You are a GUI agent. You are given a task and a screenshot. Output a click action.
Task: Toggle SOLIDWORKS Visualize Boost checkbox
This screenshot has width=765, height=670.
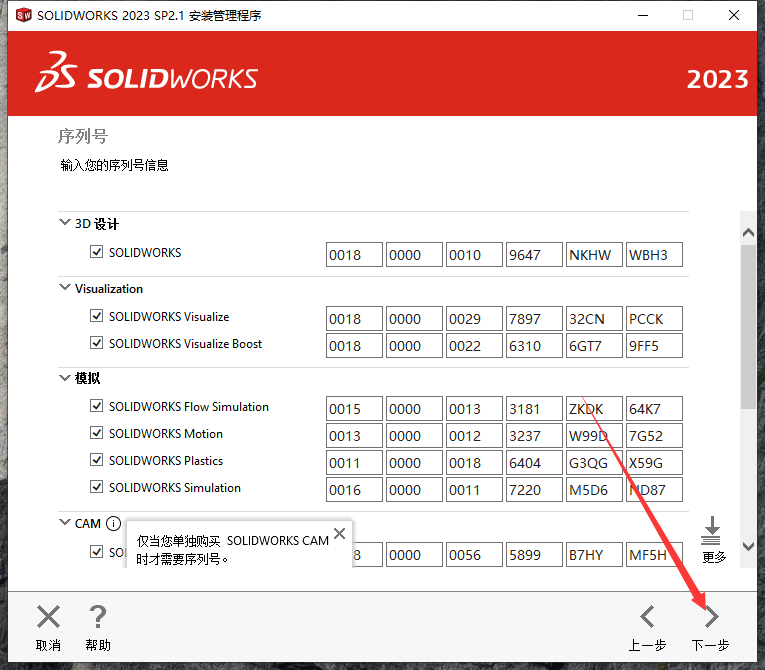pyautogui.click(x=97, y=343)
